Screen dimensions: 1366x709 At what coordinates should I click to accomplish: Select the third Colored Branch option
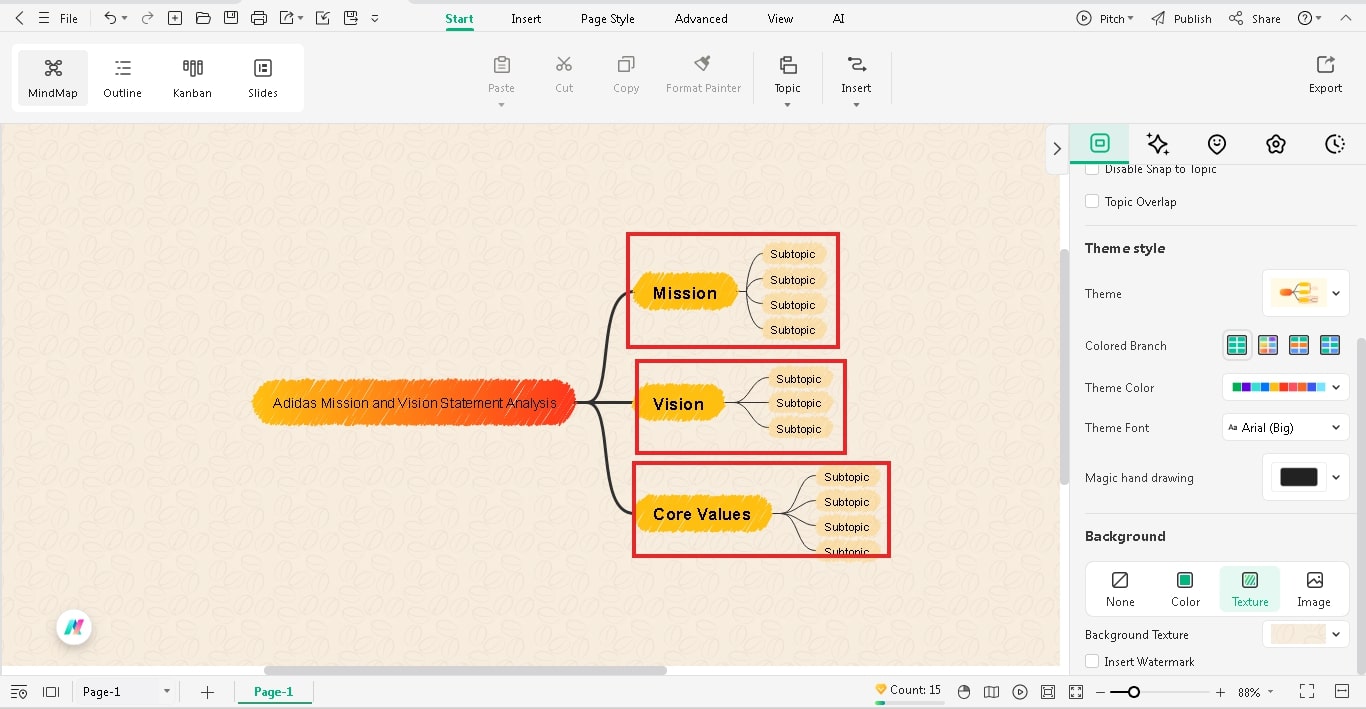point(1299,345)
